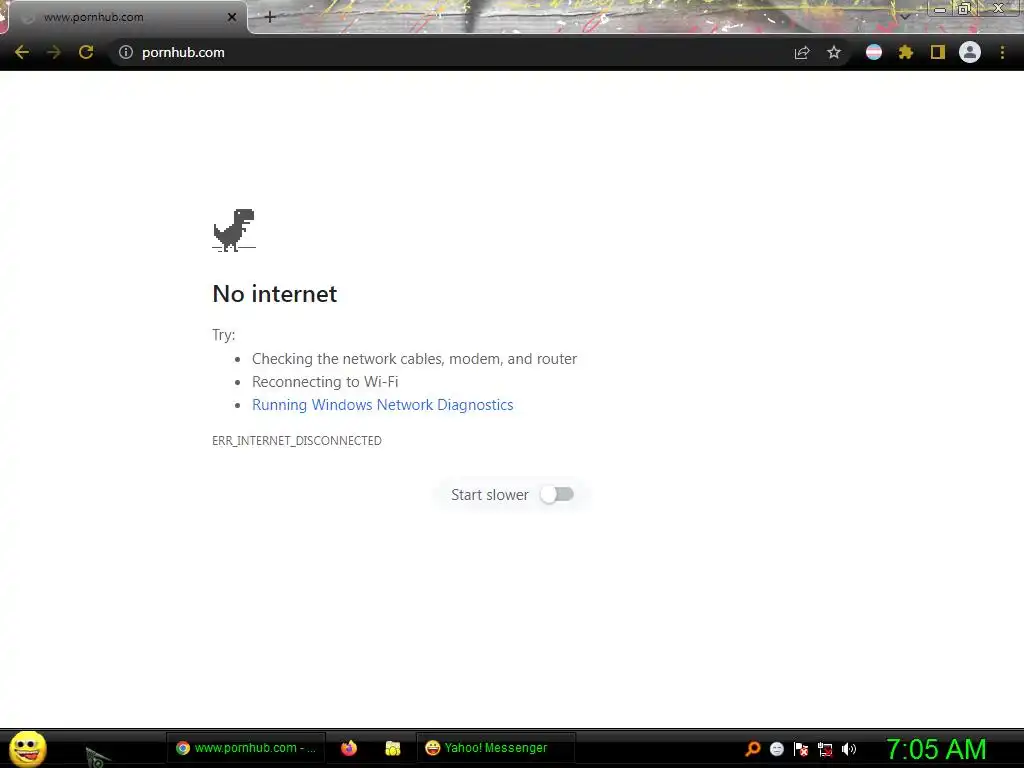Go back to the previous page
This screenshot has height=768, width=1024.
click(x=22, y=52)
